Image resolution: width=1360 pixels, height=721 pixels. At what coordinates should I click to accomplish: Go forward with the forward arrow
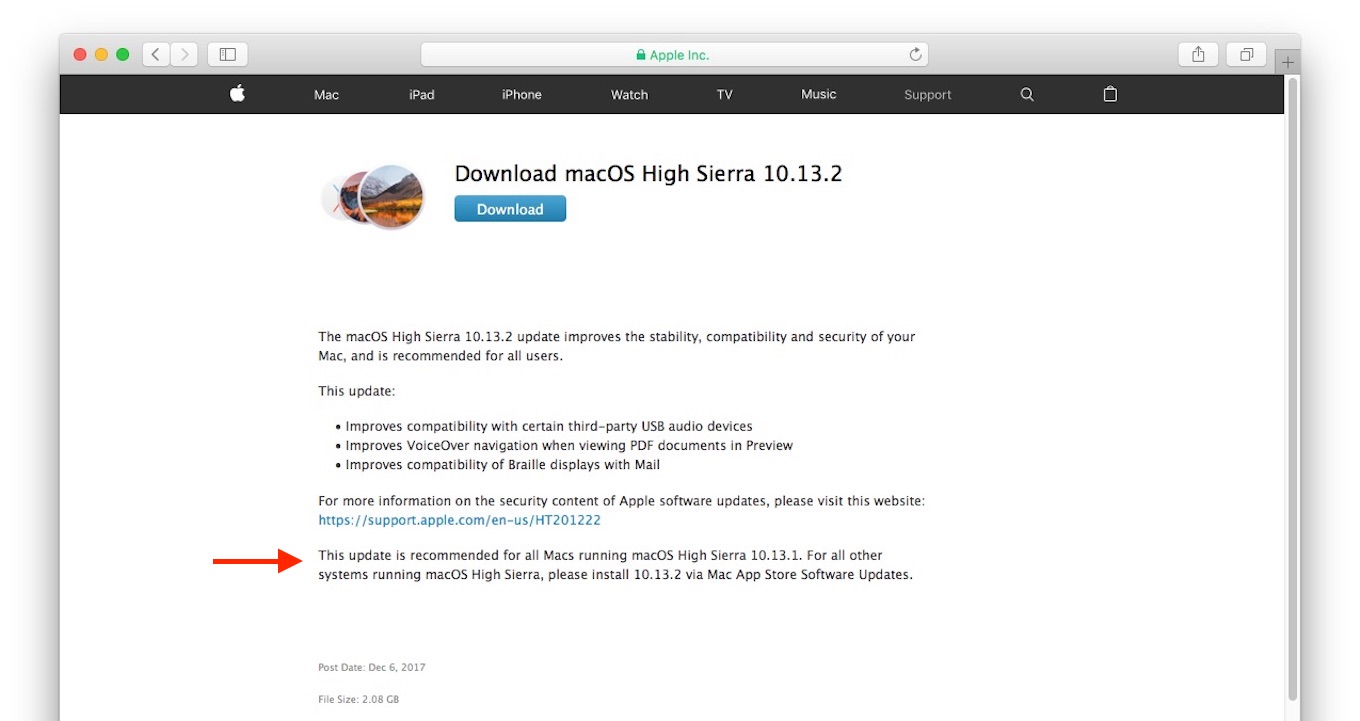(183, 55)
